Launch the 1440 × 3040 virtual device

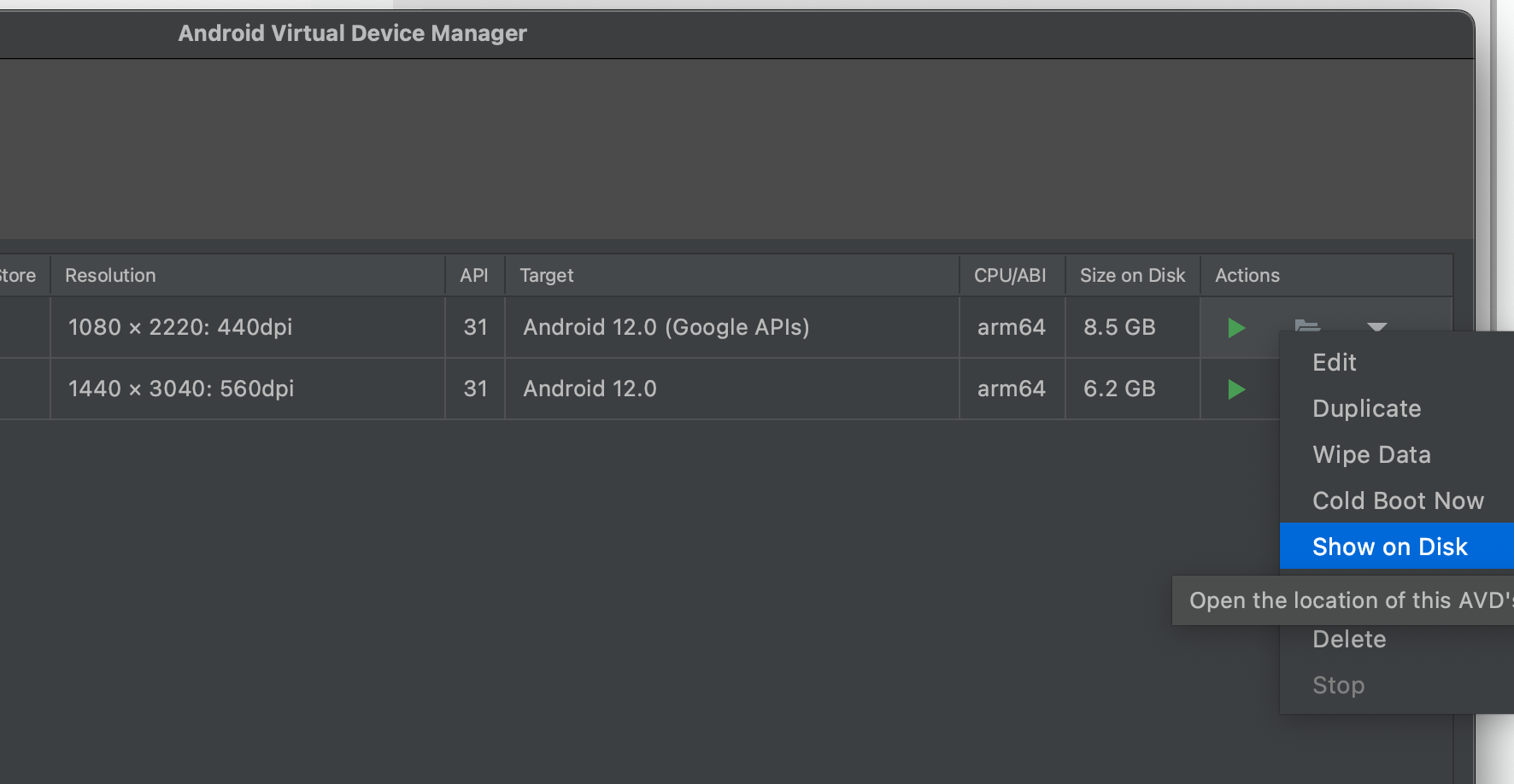(x=1235, y=389)
